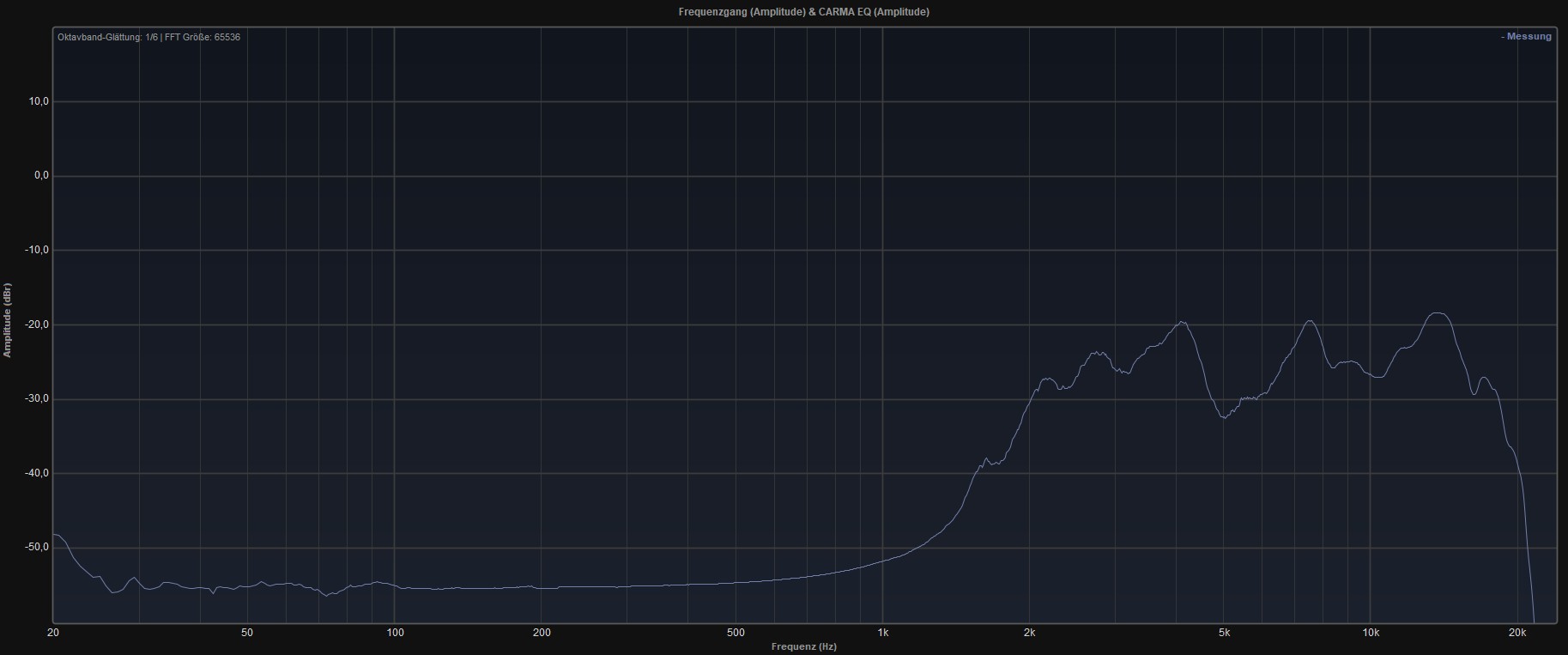
Task: Select the chart title Frequenzgang & CARMA EQ
Action: (x=803, y=12)
